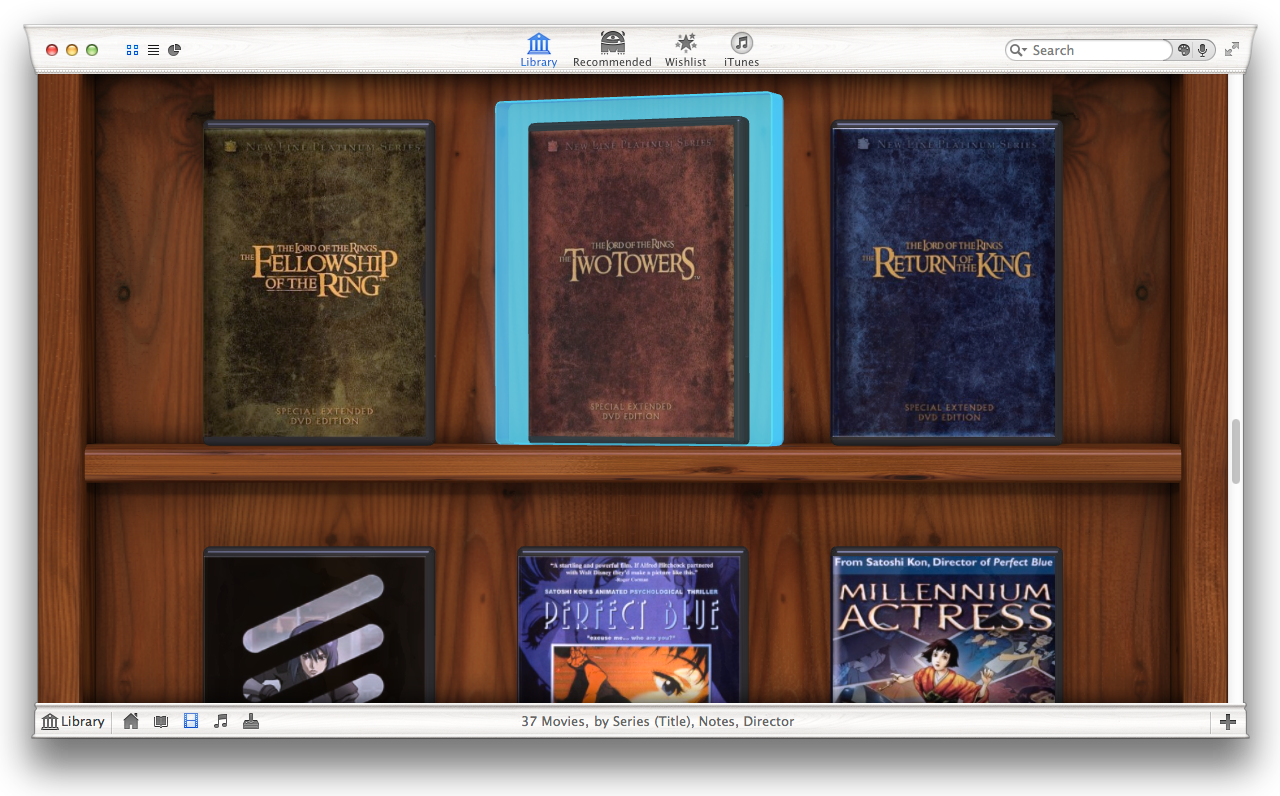Select the Millennium Actress DVD cover
The image size is (1280, 796).
(947, 625)
